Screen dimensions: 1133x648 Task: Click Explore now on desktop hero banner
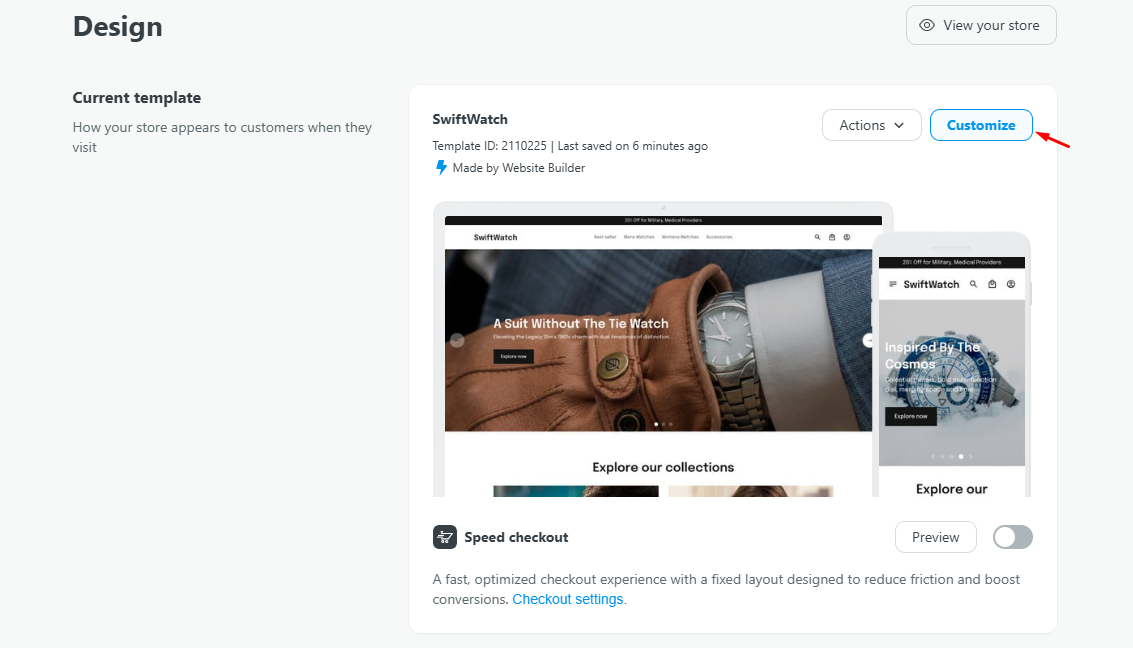click(x=513, y=356)
